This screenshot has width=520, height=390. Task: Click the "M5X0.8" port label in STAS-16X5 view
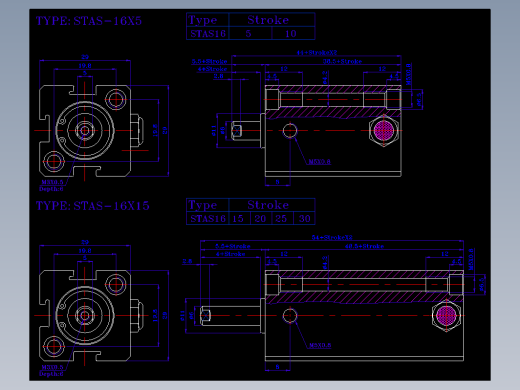tap(319, 162)
